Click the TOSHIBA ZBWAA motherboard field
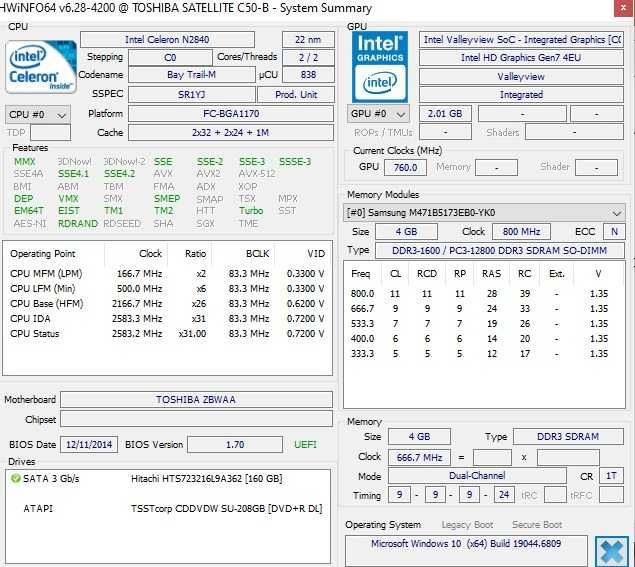Image resolution: width=635 pixels, height=567 pixels. point(196,400)
